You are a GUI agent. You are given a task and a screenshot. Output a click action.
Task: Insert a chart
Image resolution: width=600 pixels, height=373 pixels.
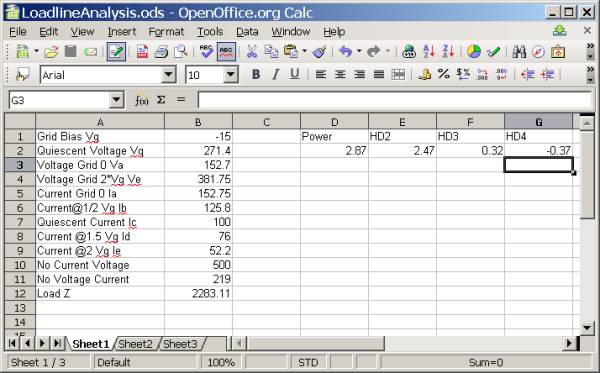click(473, 51)
